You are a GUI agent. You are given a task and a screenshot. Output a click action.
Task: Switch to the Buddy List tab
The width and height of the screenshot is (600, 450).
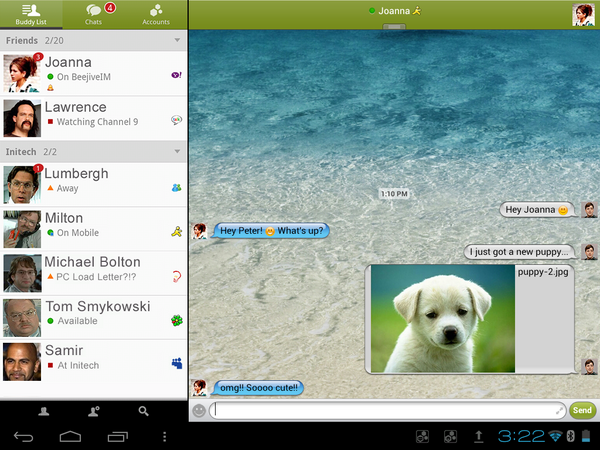click(31, 15)
